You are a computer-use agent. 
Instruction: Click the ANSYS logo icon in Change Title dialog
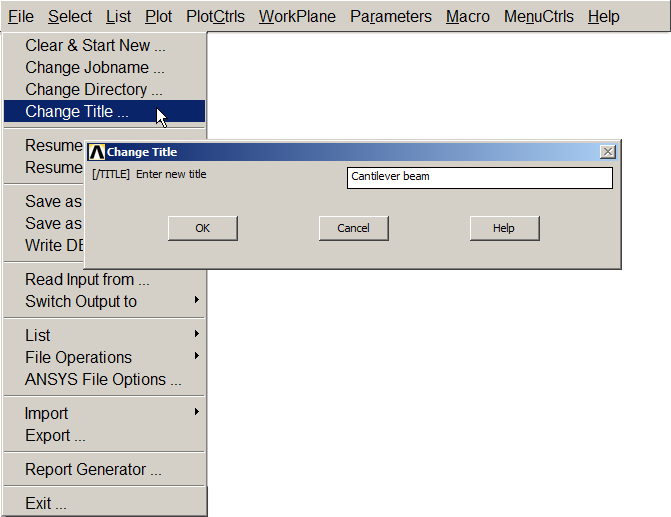click(x=97, y=152)
